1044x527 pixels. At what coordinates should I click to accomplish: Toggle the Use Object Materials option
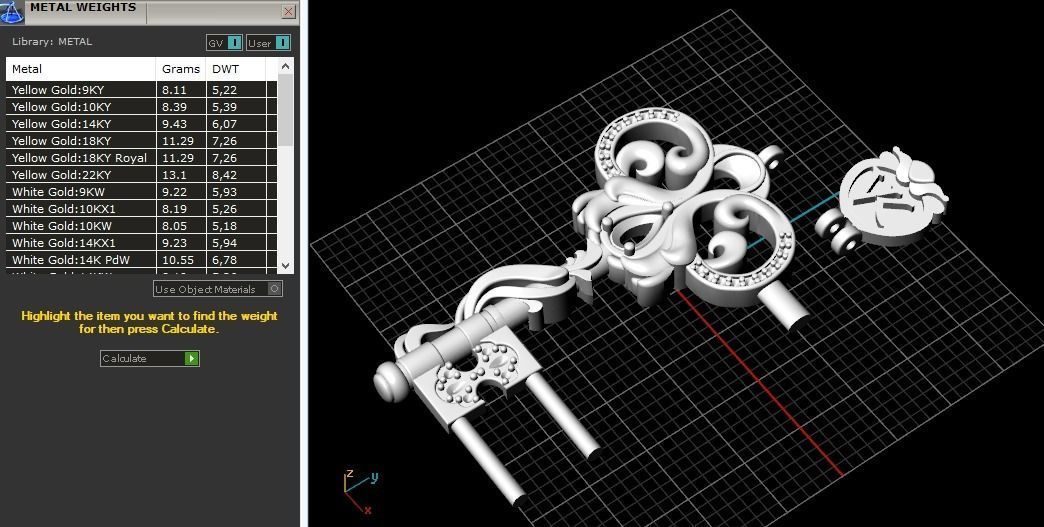(218, 289)
